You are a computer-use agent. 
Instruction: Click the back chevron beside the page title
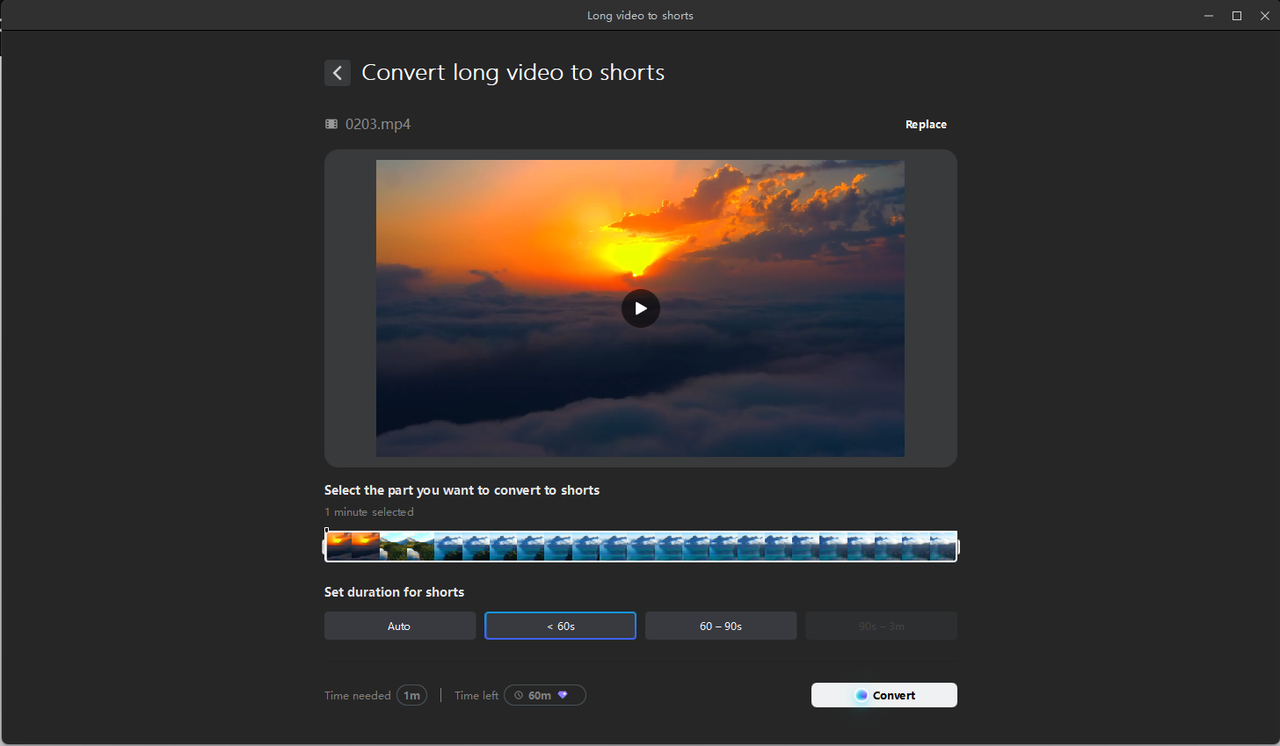[337, 72]
